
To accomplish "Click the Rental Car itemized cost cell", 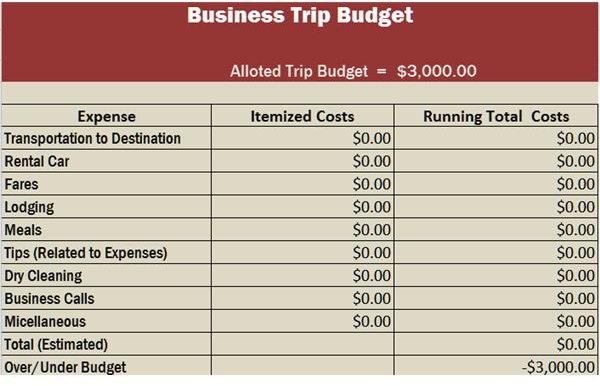I will click(x=302, y=161).
